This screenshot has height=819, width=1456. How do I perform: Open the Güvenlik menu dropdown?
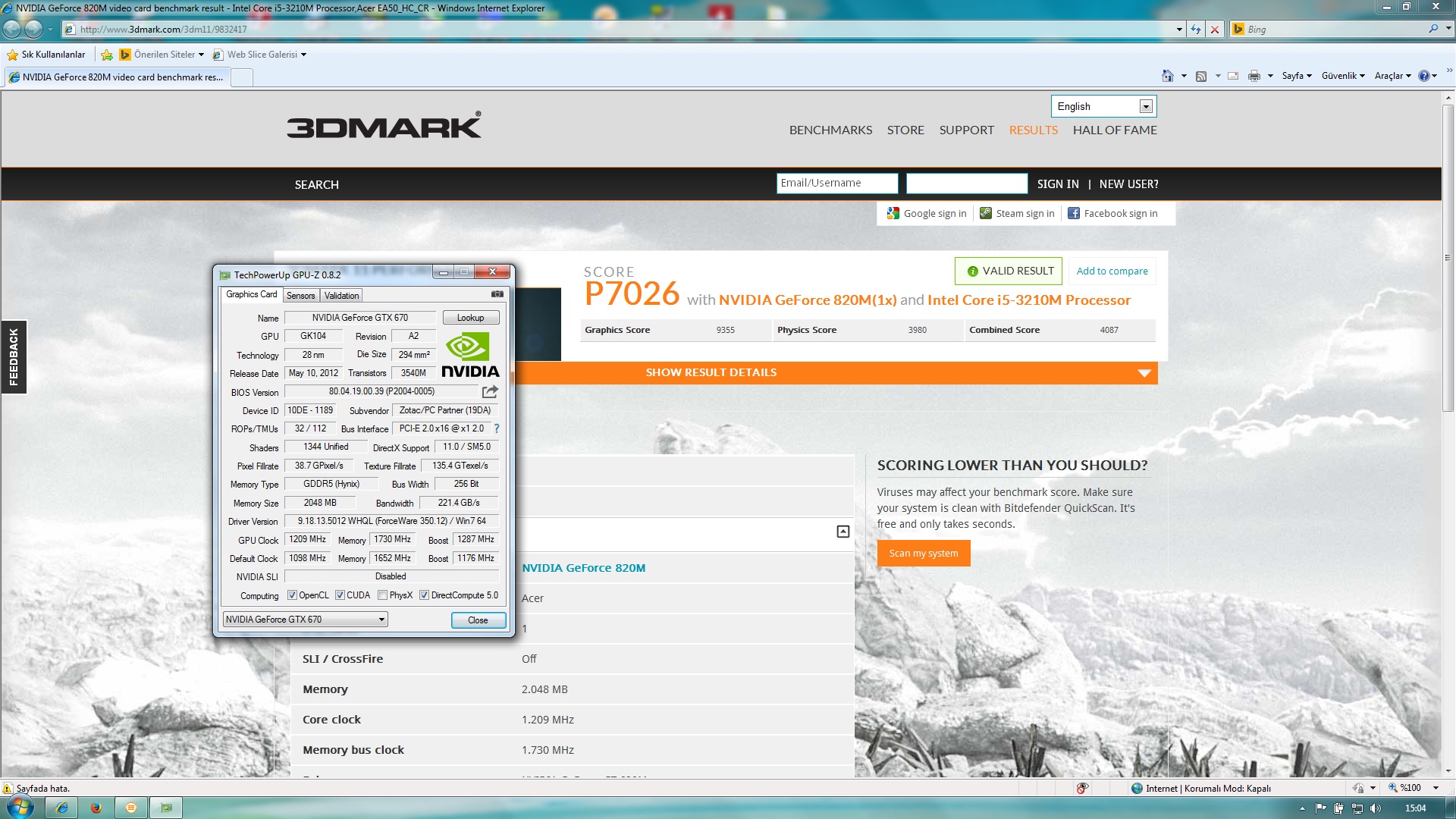[x=1343, y=76]
